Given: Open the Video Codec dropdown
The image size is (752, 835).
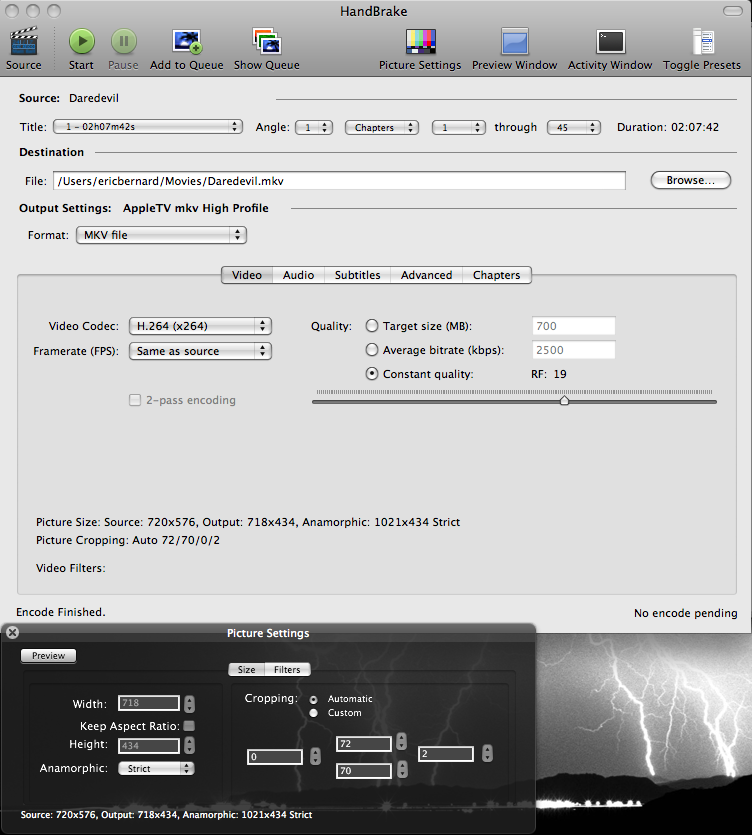Looking at the screenshot, I should [200, 326].
